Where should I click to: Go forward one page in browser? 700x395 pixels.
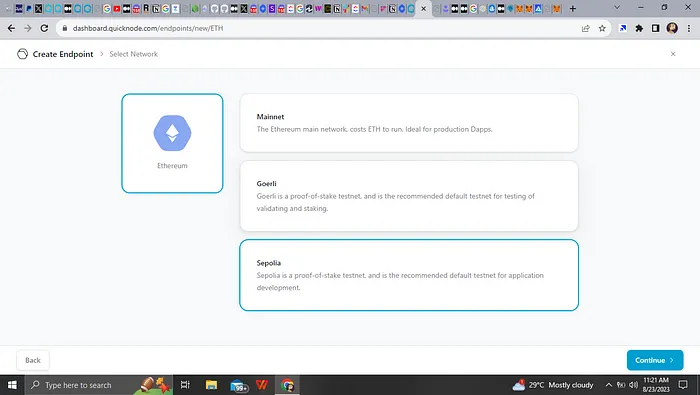coord(28,28)
